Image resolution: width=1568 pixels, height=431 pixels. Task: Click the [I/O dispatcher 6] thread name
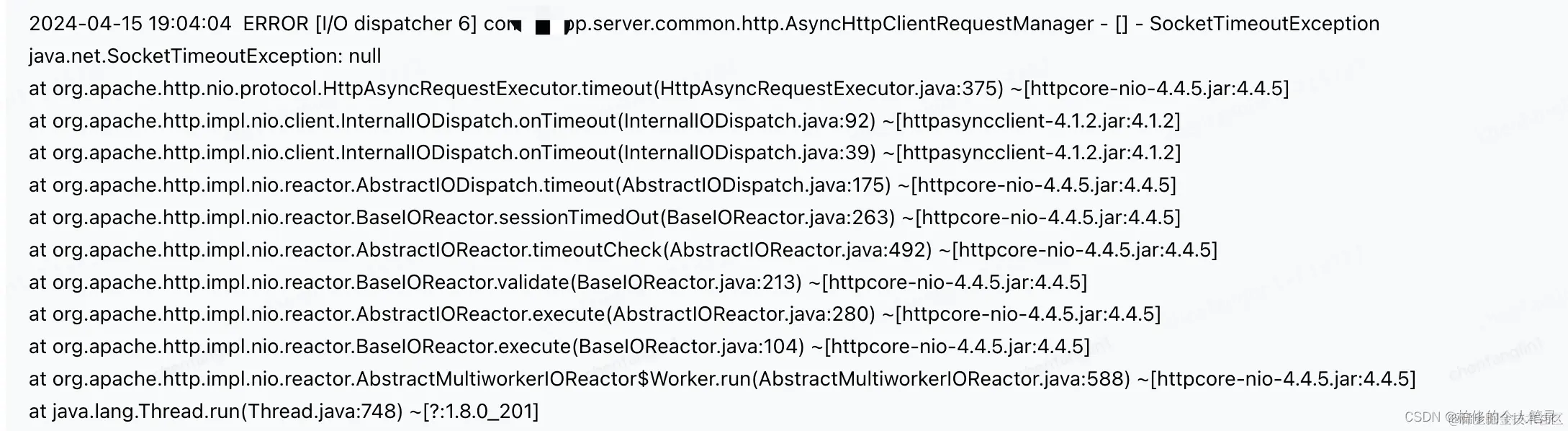pyautogui.click(x=396, y=24)
